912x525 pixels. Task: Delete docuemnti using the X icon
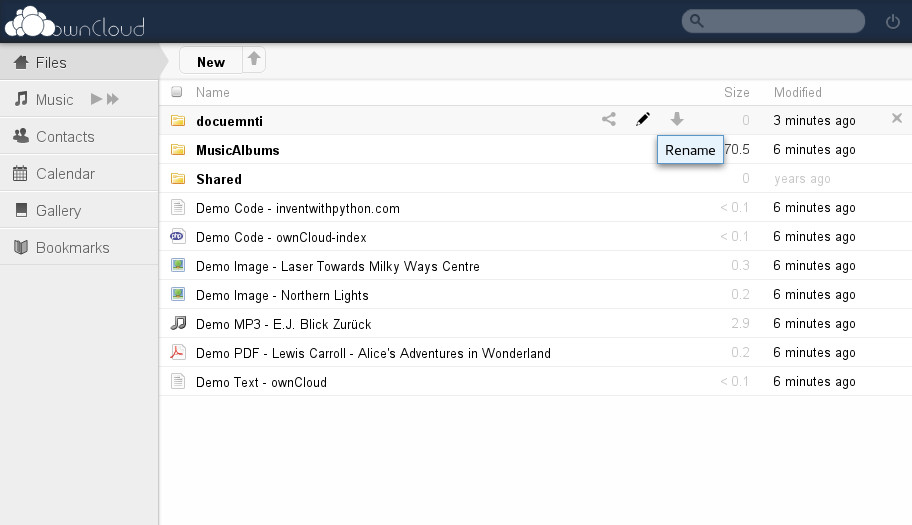(897, 119)
